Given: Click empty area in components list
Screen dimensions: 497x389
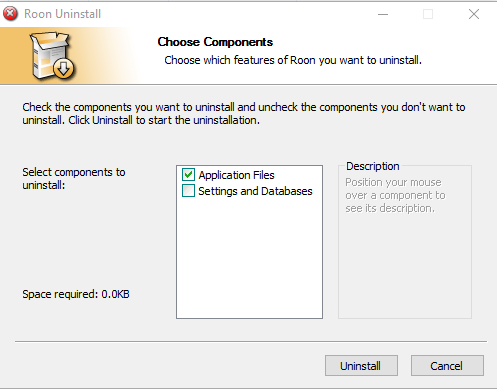Looking at the screenshot, I should click(249, 257).
